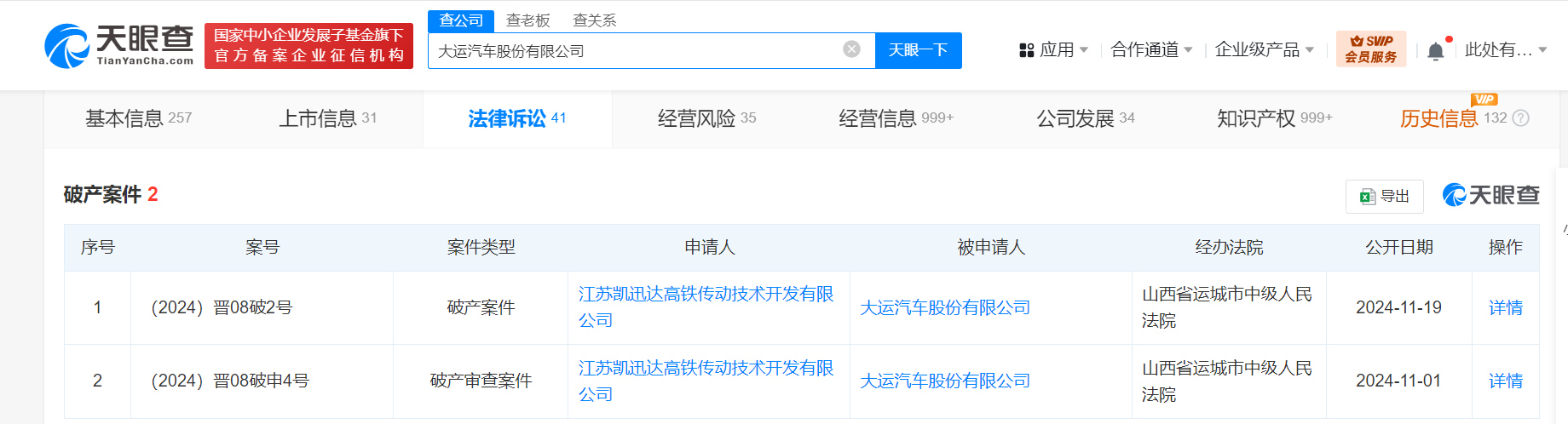Open the notification bell

coord(1436,50)
